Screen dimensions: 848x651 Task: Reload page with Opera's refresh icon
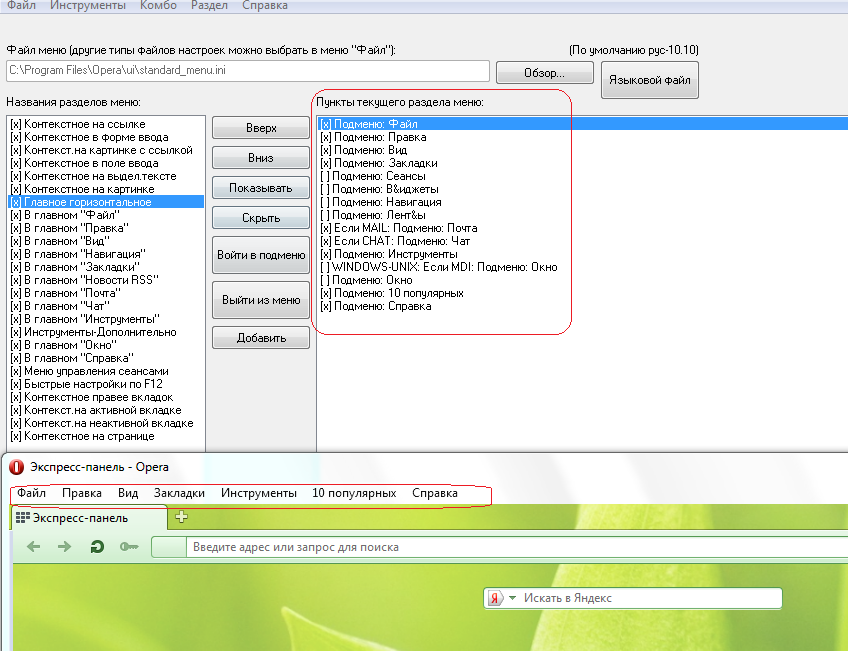click(97, 547)
